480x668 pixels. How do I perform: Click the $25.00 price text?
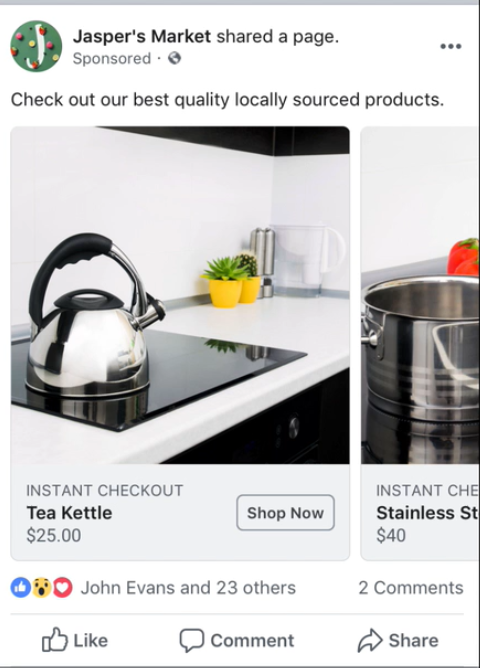point(54,536)
